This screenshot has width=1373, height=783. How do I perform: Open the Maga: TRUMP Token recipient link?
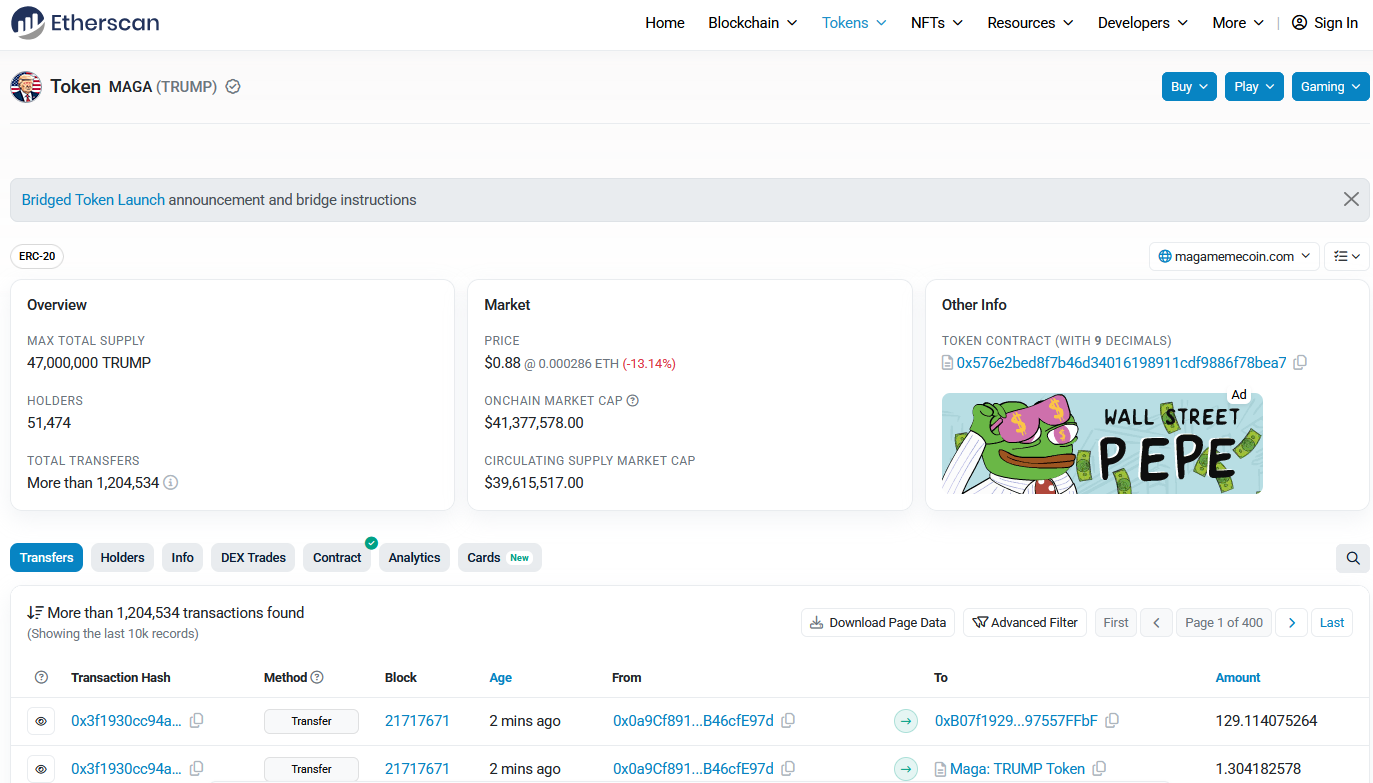(1017, 768)
